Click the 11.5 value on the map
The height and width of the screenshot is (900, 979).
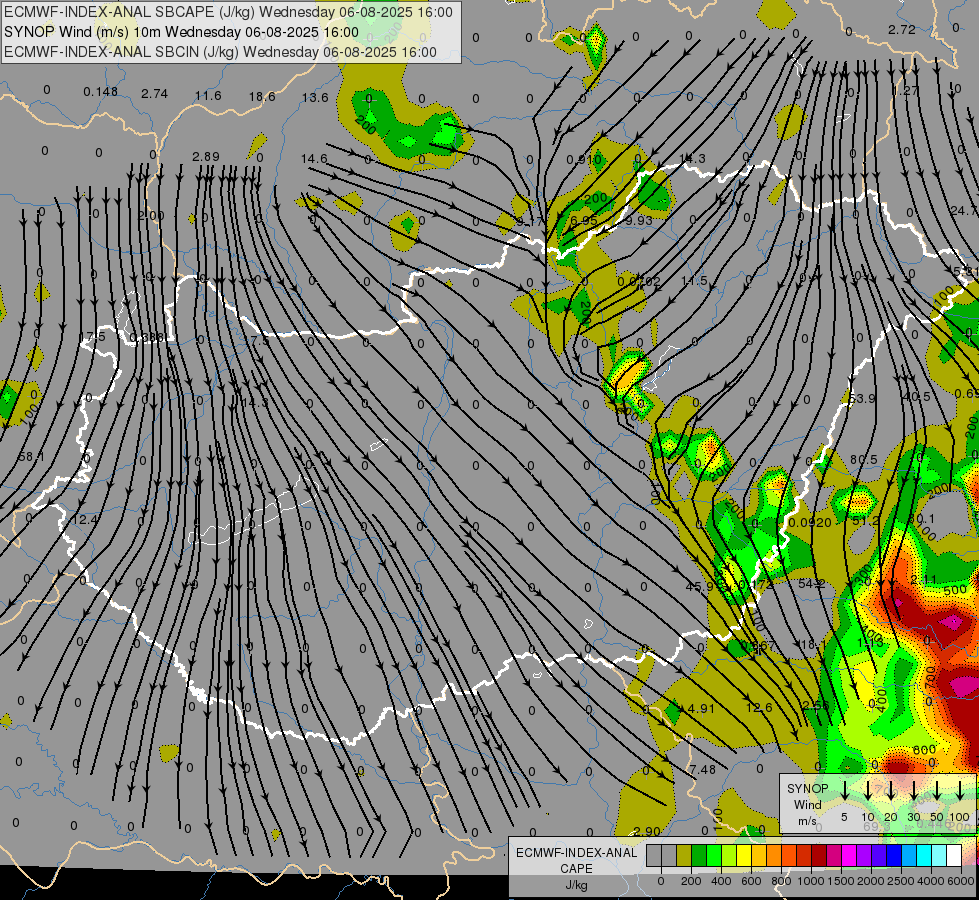[694, 280]
